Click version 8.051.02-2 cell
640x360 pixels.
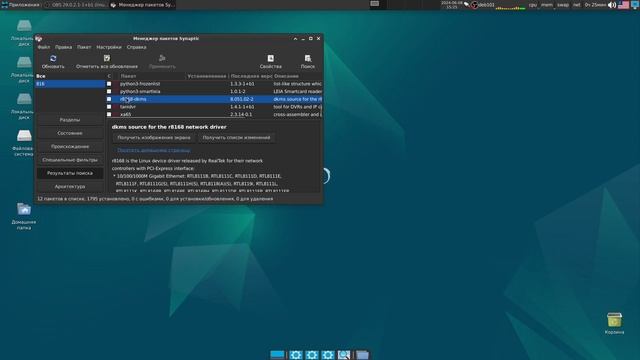coord(242,99)
